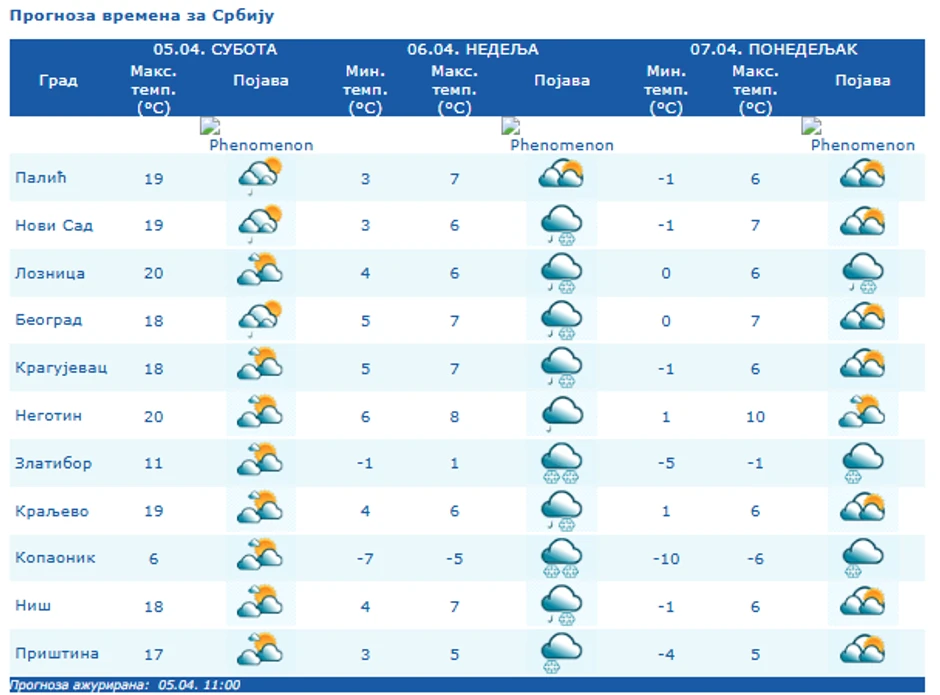940x695 pixels.
Task: Click the city name Приштина
Action: pos(57,654)
